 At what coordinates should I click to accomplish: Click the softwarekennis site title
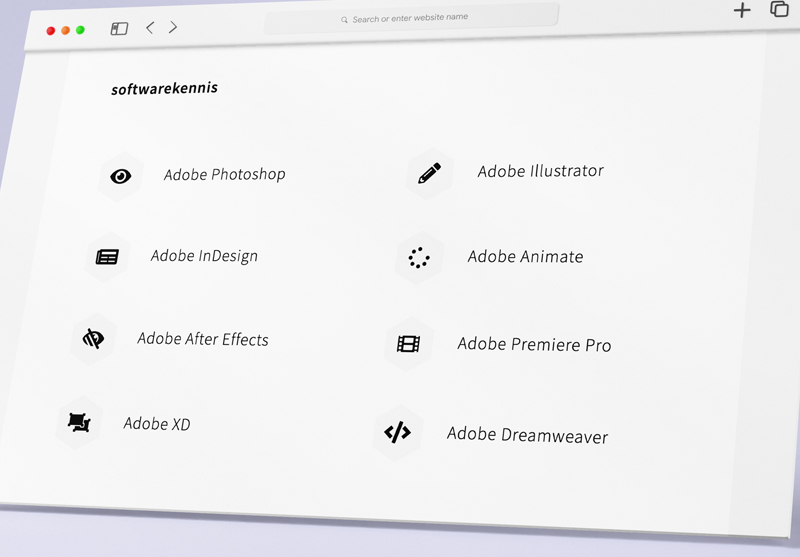tap(164, 89)
